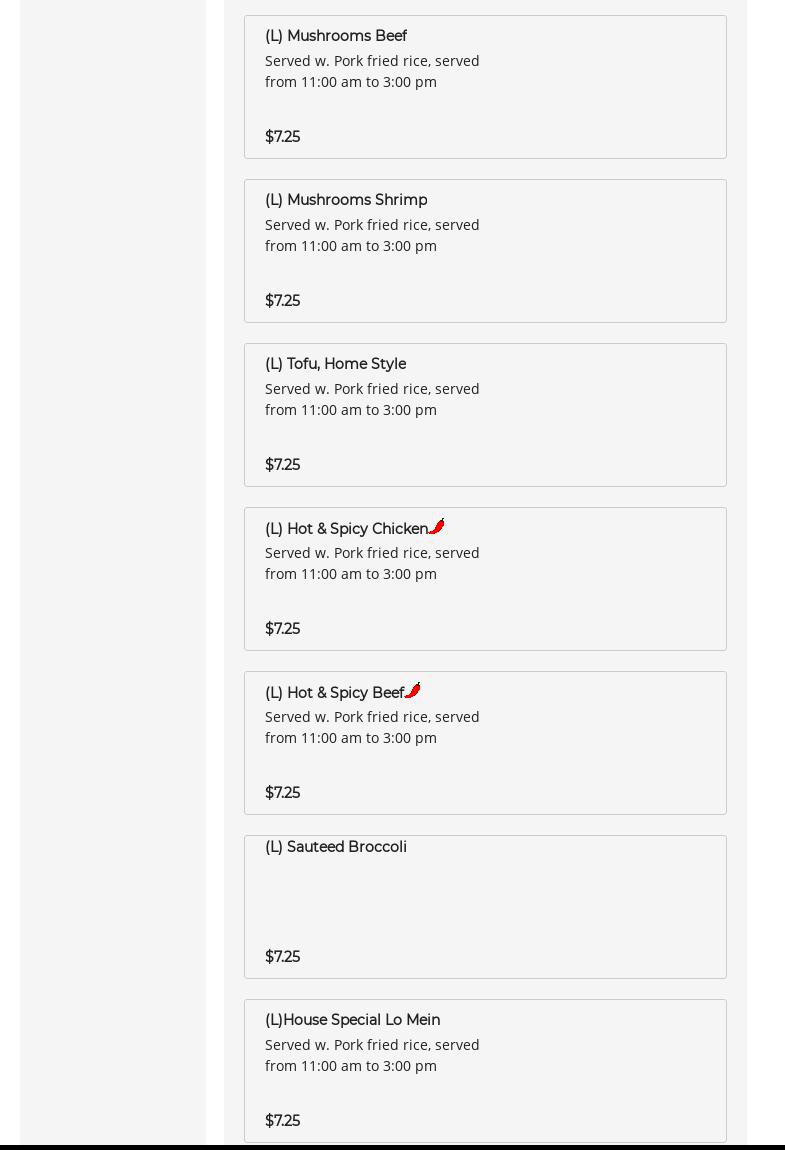Click the chili pepper icon beside Hot & Spicy Chicken
This screenshot has width=785, height=1150.
437,526
